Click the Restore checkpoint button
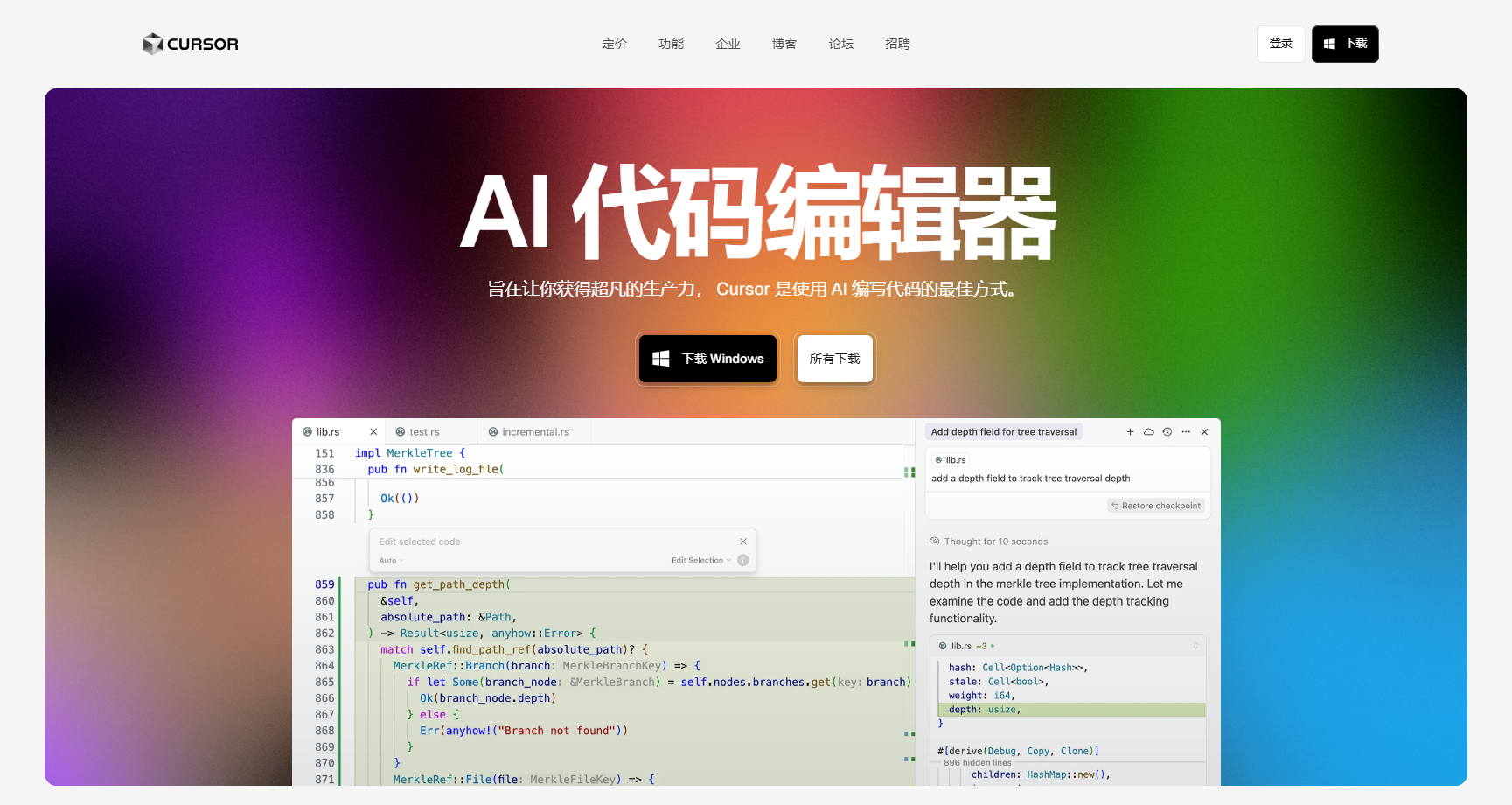 pos(1155,506)
